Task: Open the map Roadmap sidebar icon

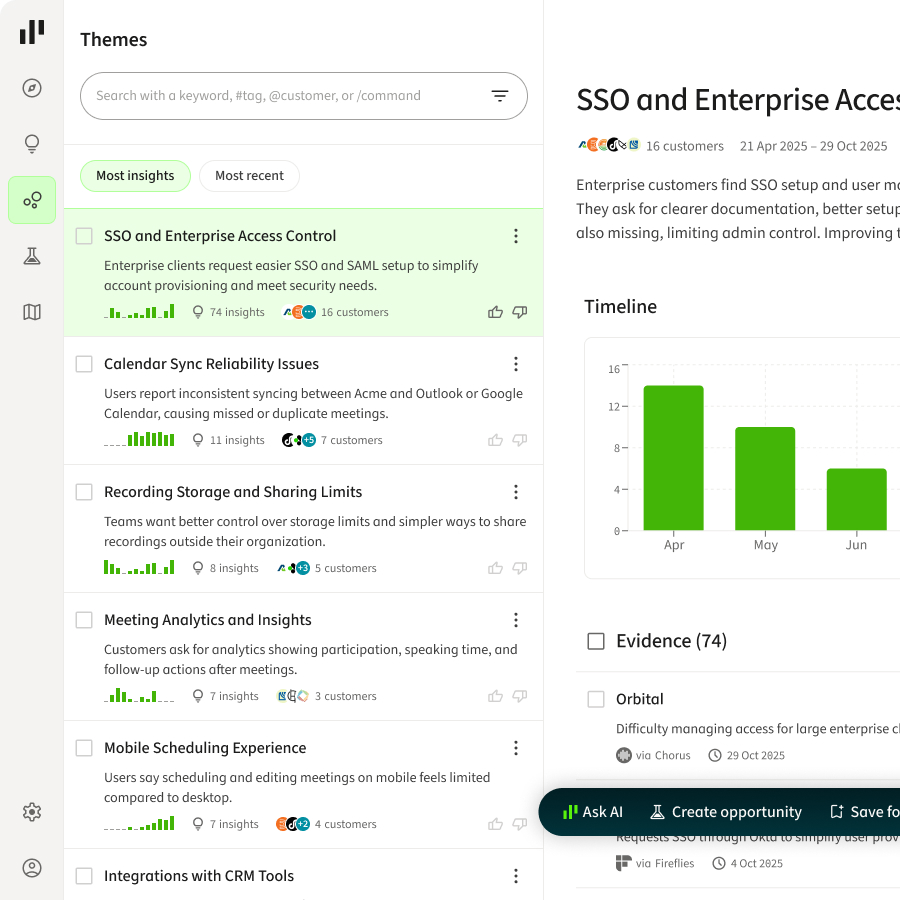Action: [32, 312]
